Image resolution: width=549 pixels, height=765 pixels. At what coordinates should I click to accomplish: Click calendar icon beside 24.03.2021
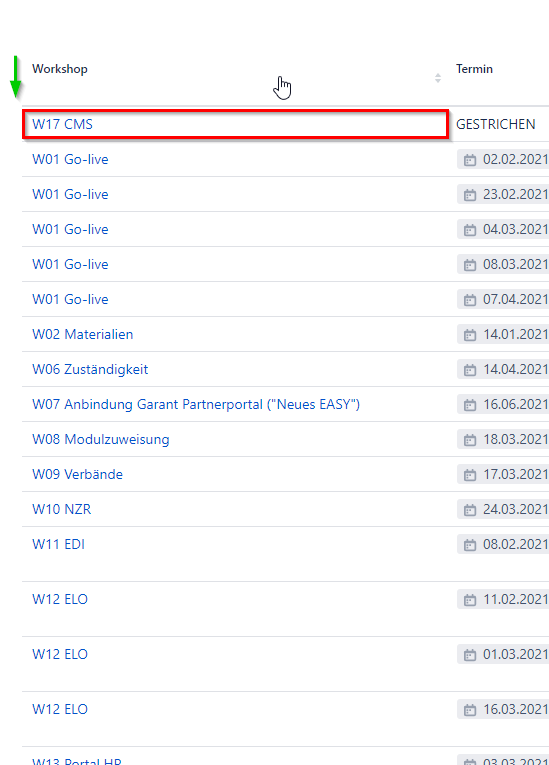click(x=470, y=510)
